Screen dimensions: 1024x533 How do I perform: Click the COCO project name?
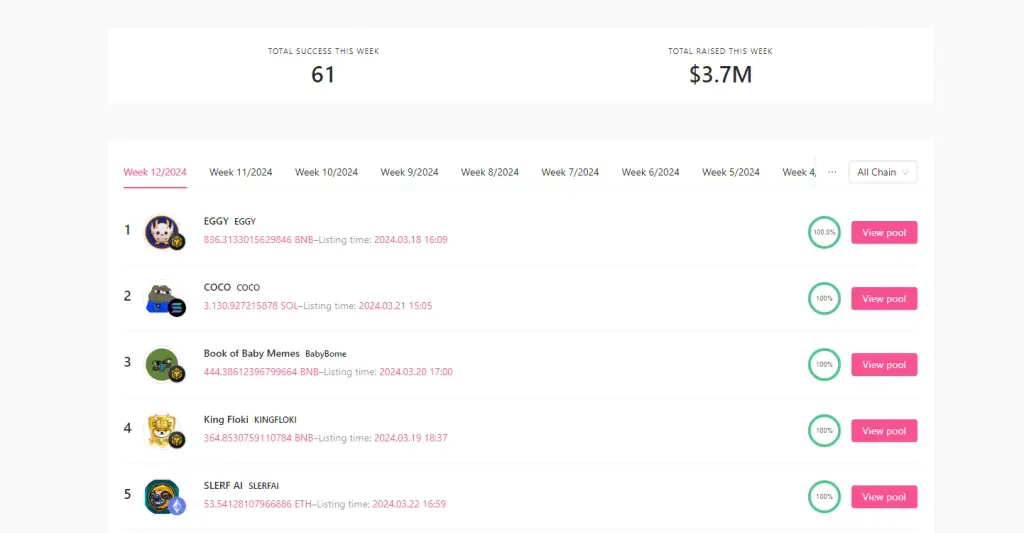coord(217,287)
